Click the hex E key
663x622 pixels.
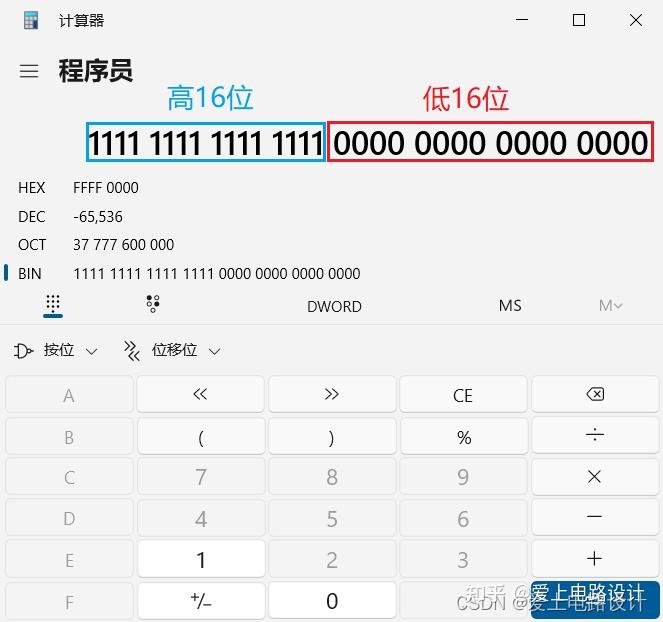click(69, 559)
